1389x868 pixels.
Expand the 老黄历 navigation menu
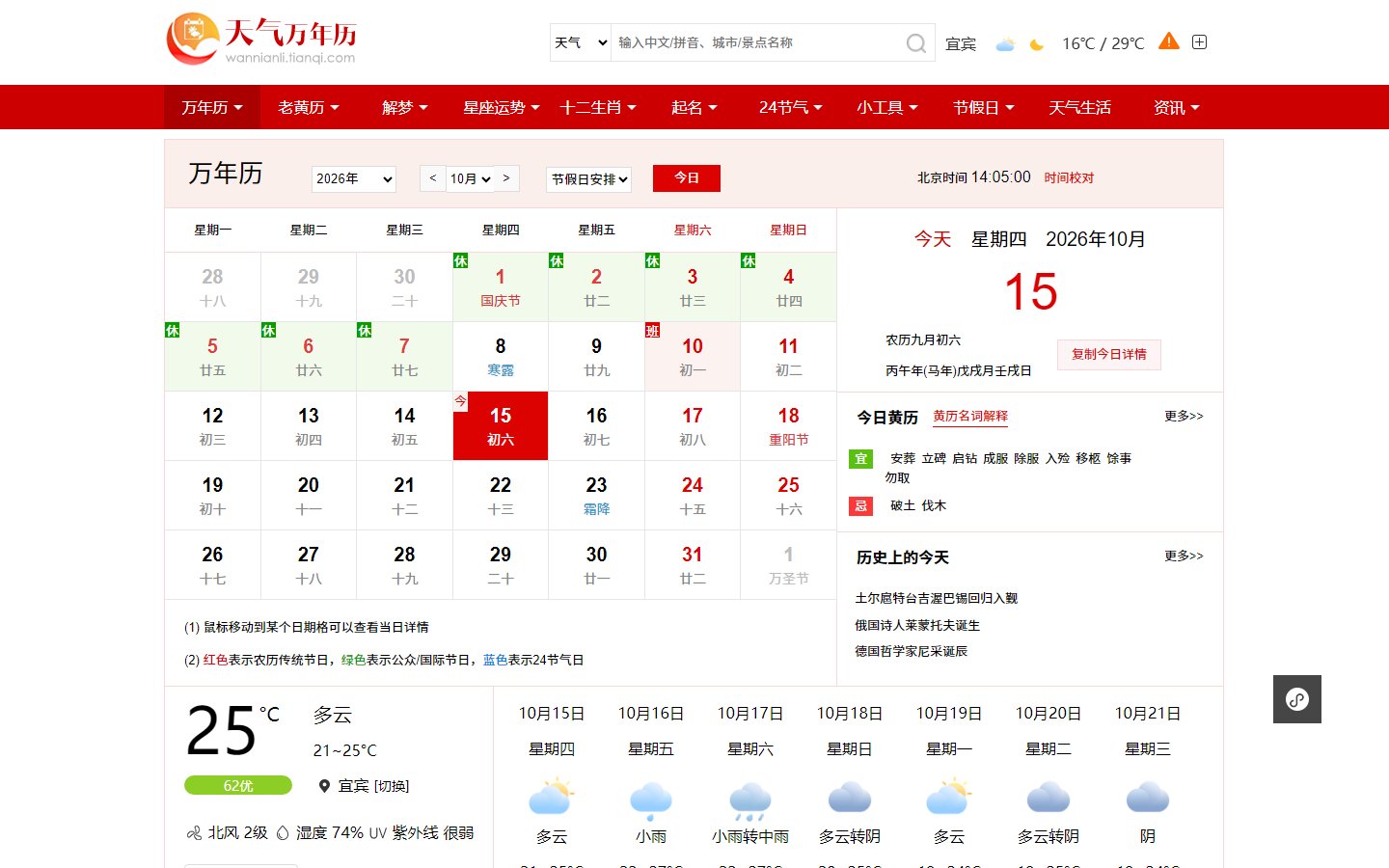pos(309,107)
